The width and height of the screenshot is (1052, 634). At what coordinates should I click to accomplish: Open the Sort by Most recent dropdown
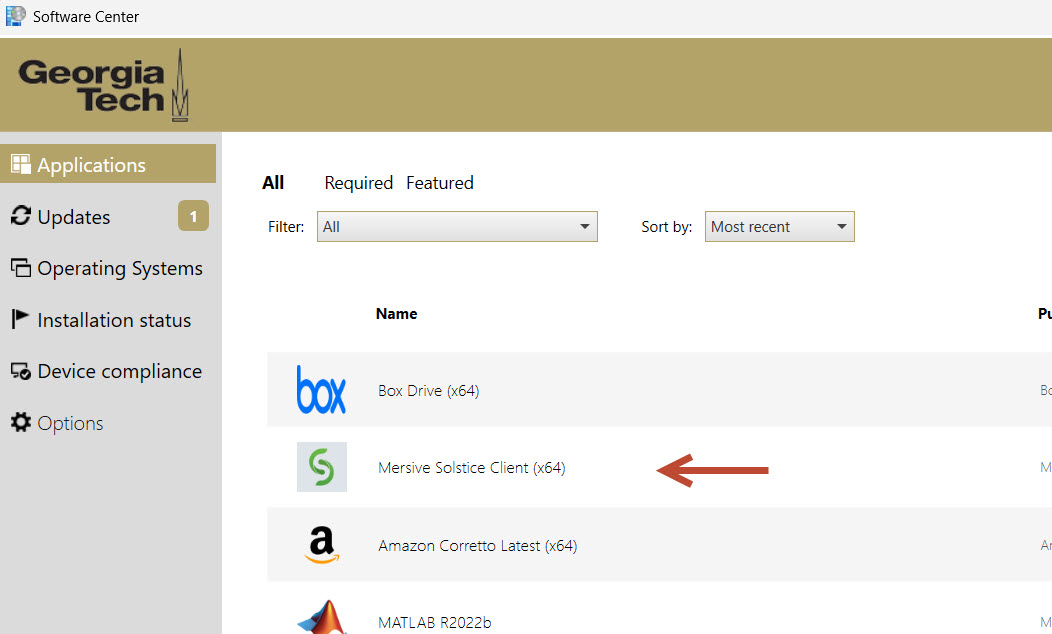point(780,227)
